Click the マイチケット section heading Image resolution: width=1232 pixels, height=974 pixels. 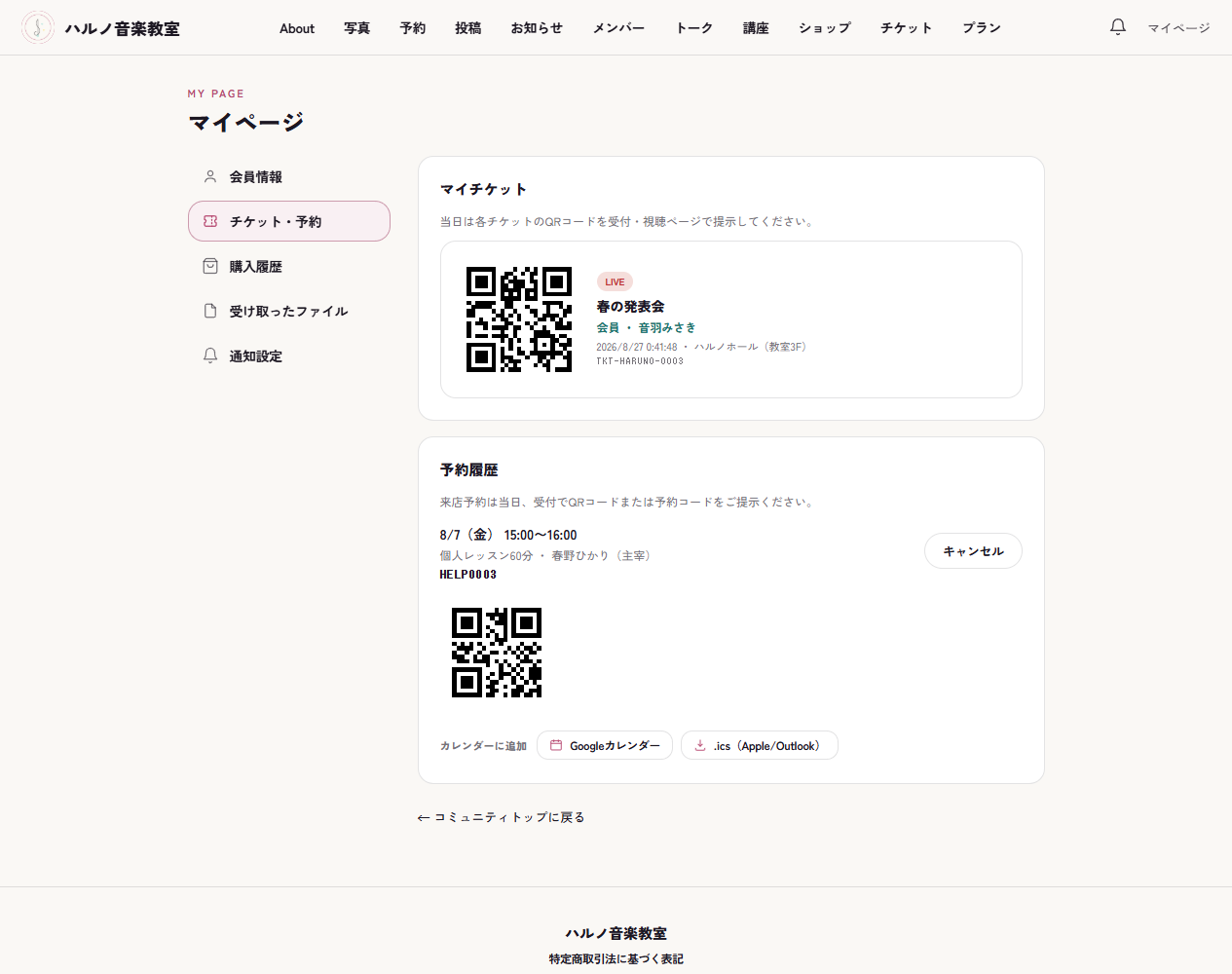click(x=484, y=189)
